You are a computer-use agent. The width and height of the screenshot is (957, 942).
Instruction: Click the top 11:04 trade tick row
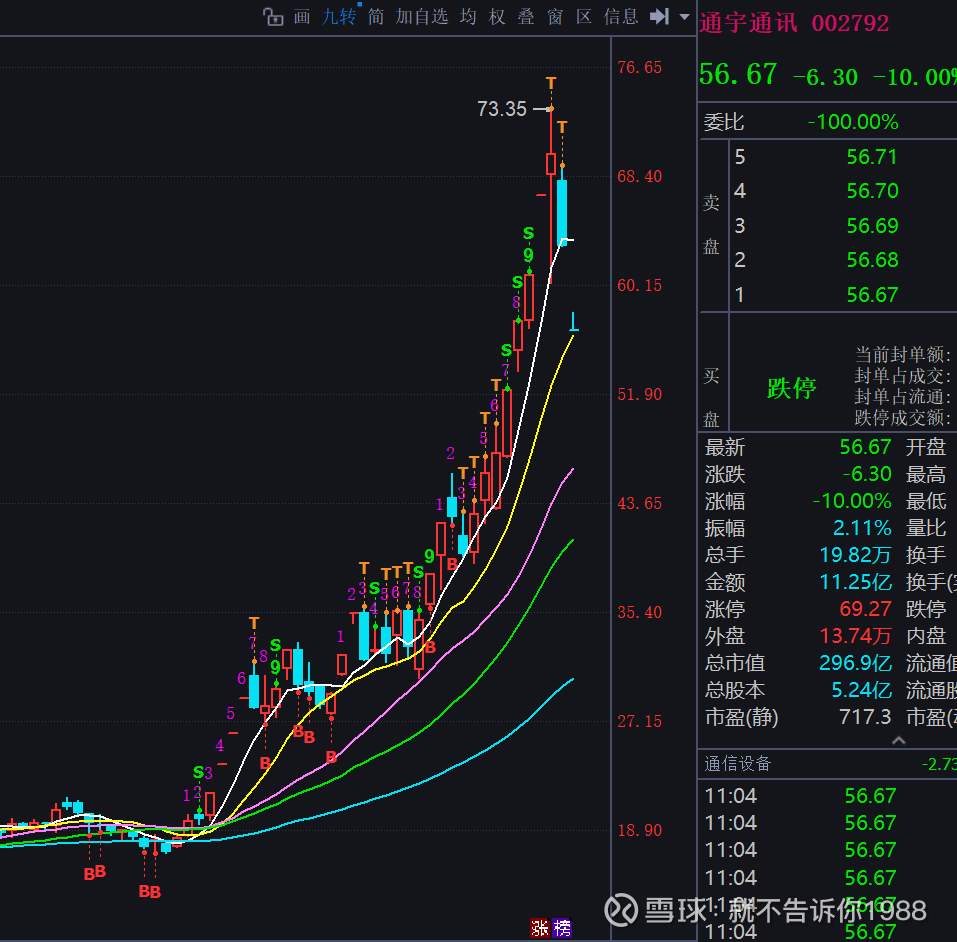827,795
